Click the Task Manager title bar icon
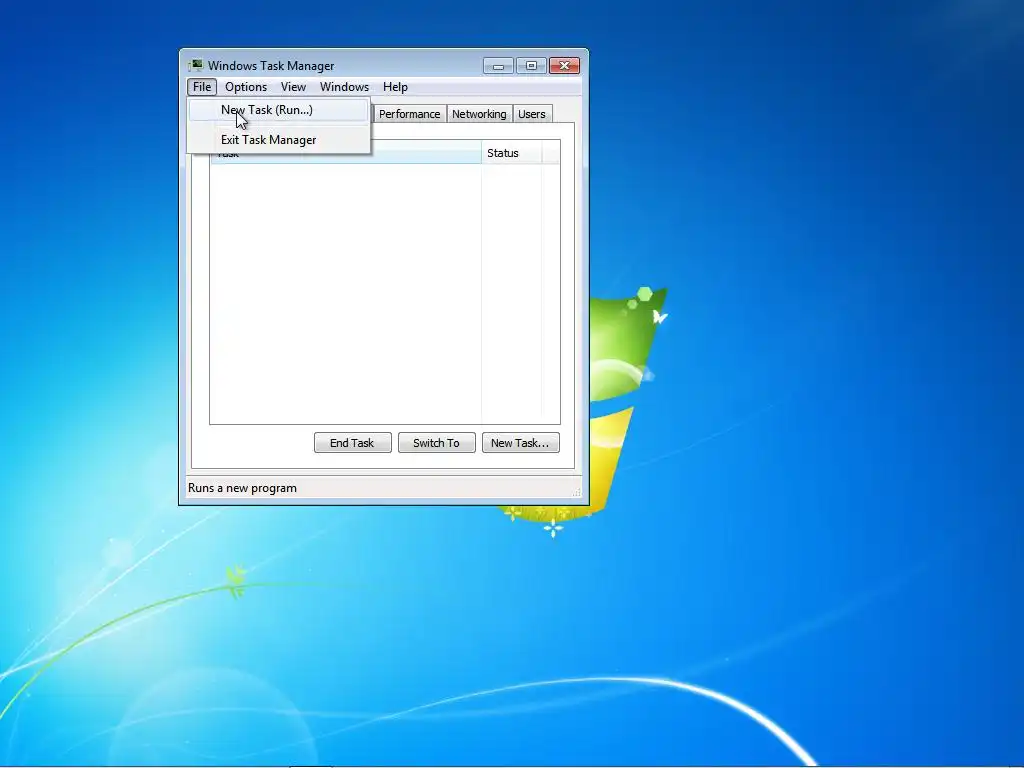This screenshot has width=1024, height=768. pyautogui.click(x=195, y=65)
